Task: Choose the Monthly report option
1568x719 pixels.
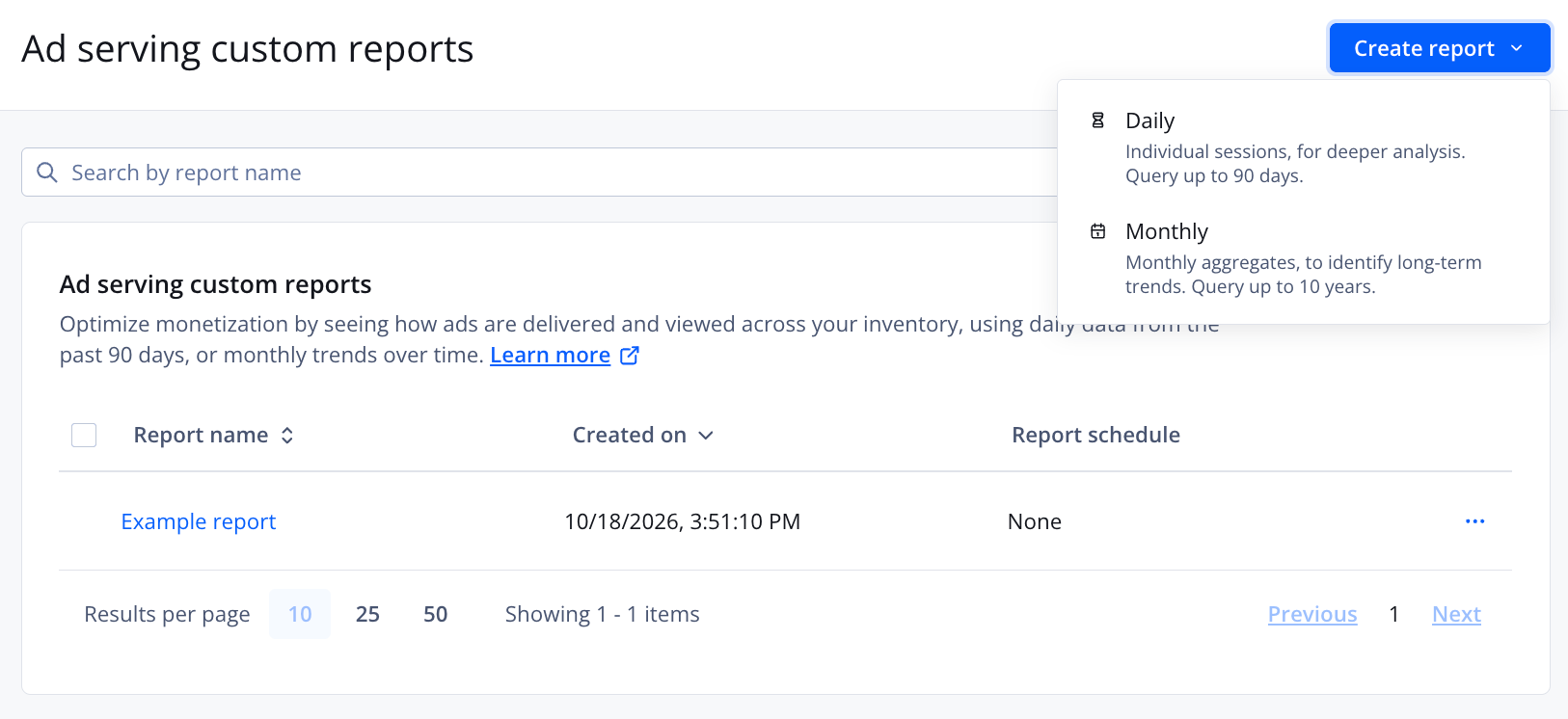Action: click(x=1303, y=258)
